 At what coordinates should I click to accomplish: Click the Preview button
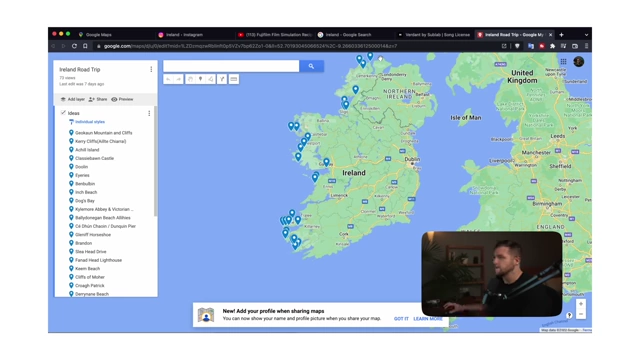click(x=122, y=99)
